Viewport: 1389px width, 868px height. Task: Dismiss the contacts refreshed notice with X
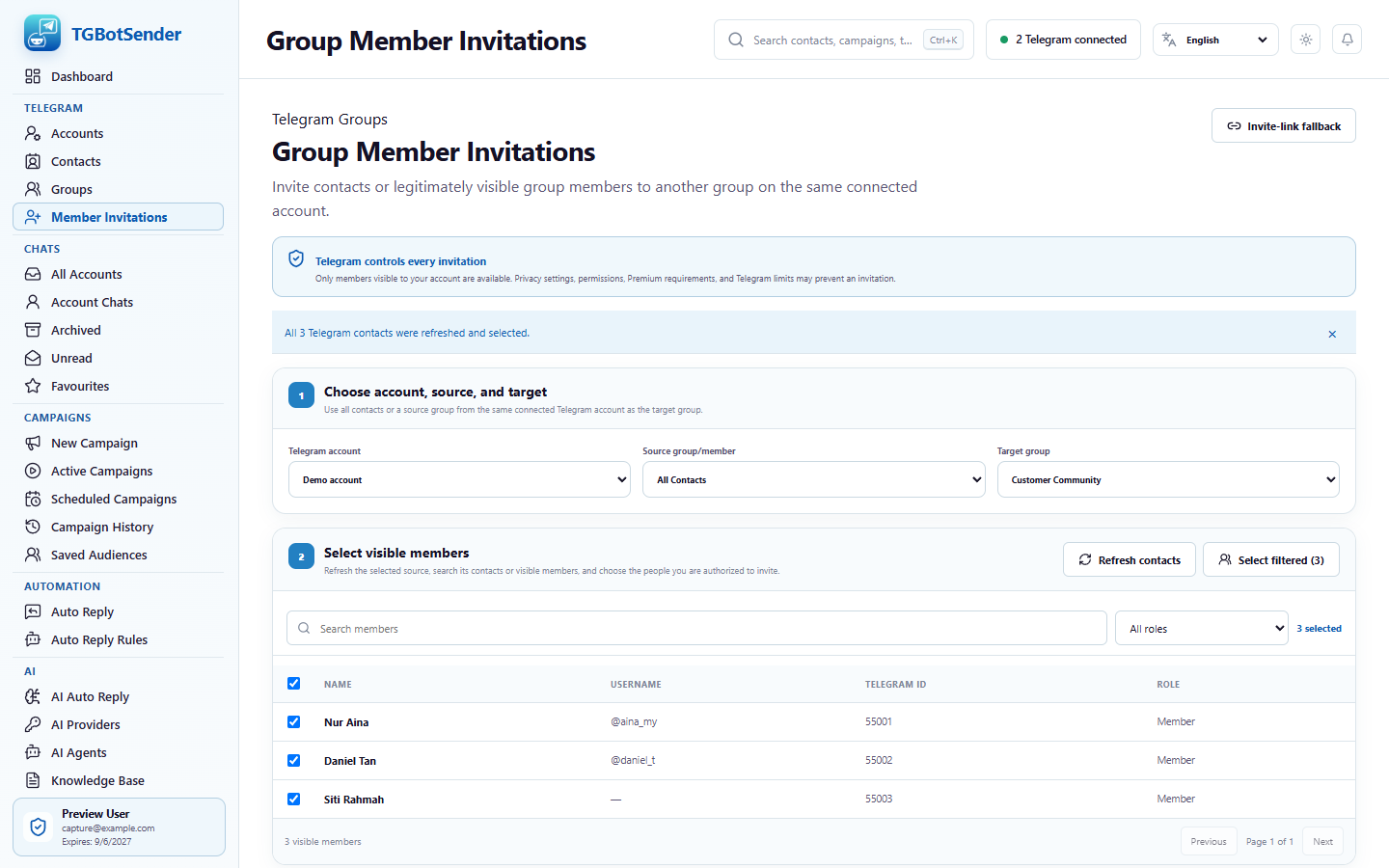(x=1332, y=334)
